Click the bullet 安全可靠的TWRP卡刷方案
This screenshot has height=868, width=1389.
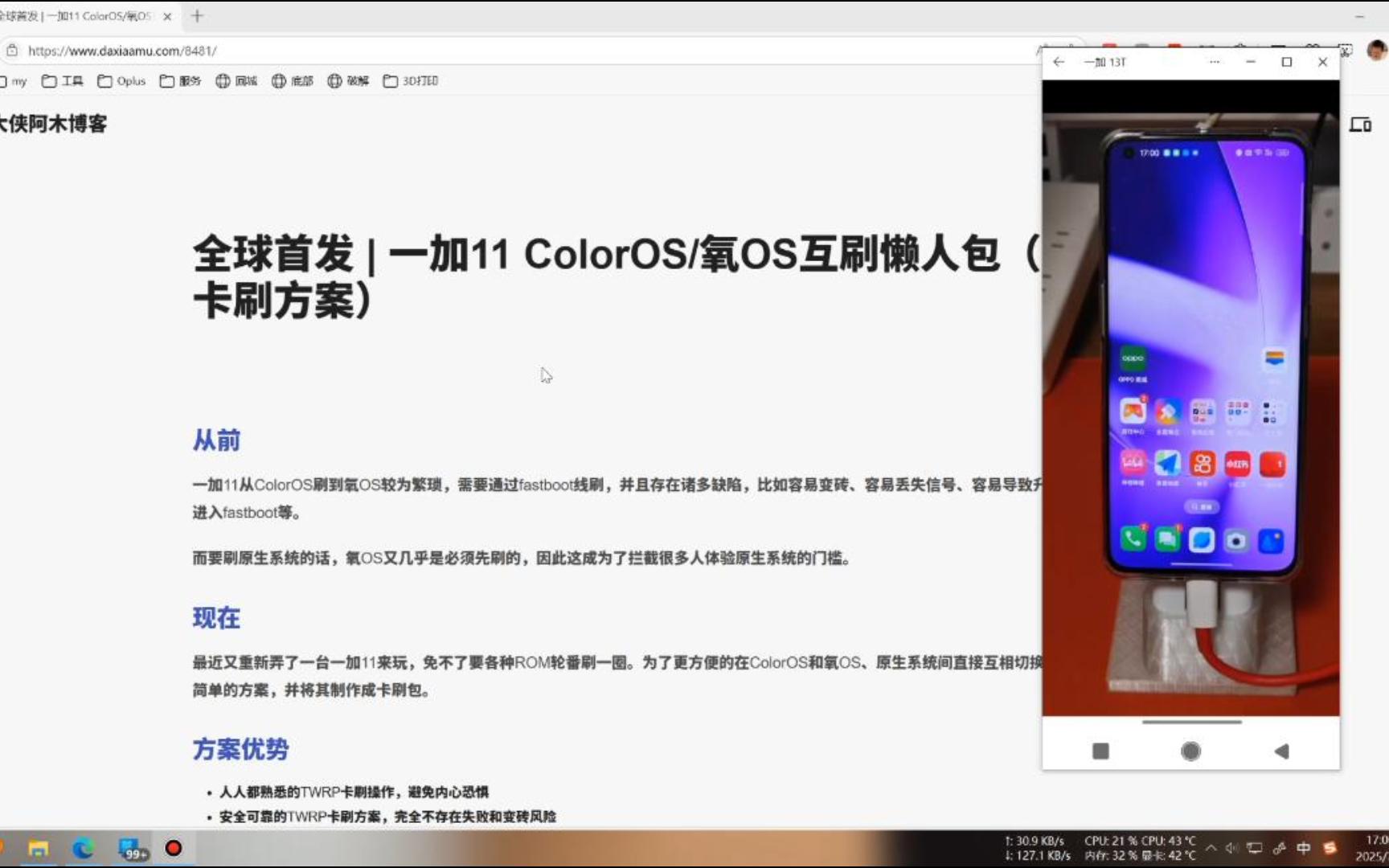387,817
